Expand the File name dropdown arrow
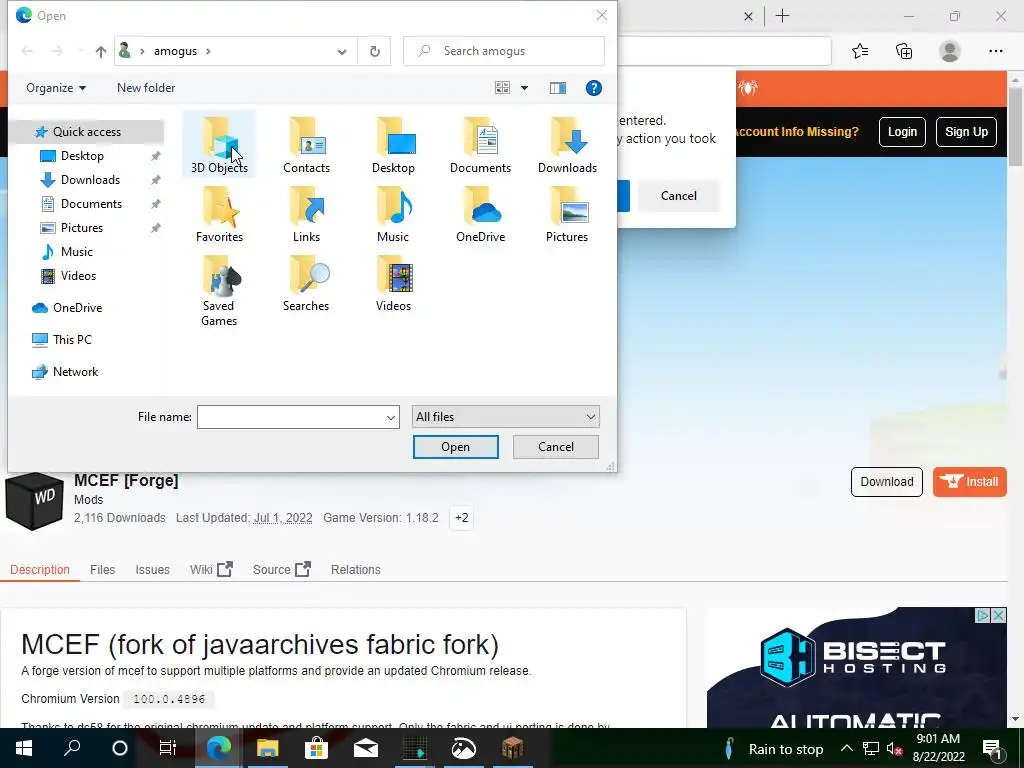The height and width of the screenshot is (768, 1024). 391,417
